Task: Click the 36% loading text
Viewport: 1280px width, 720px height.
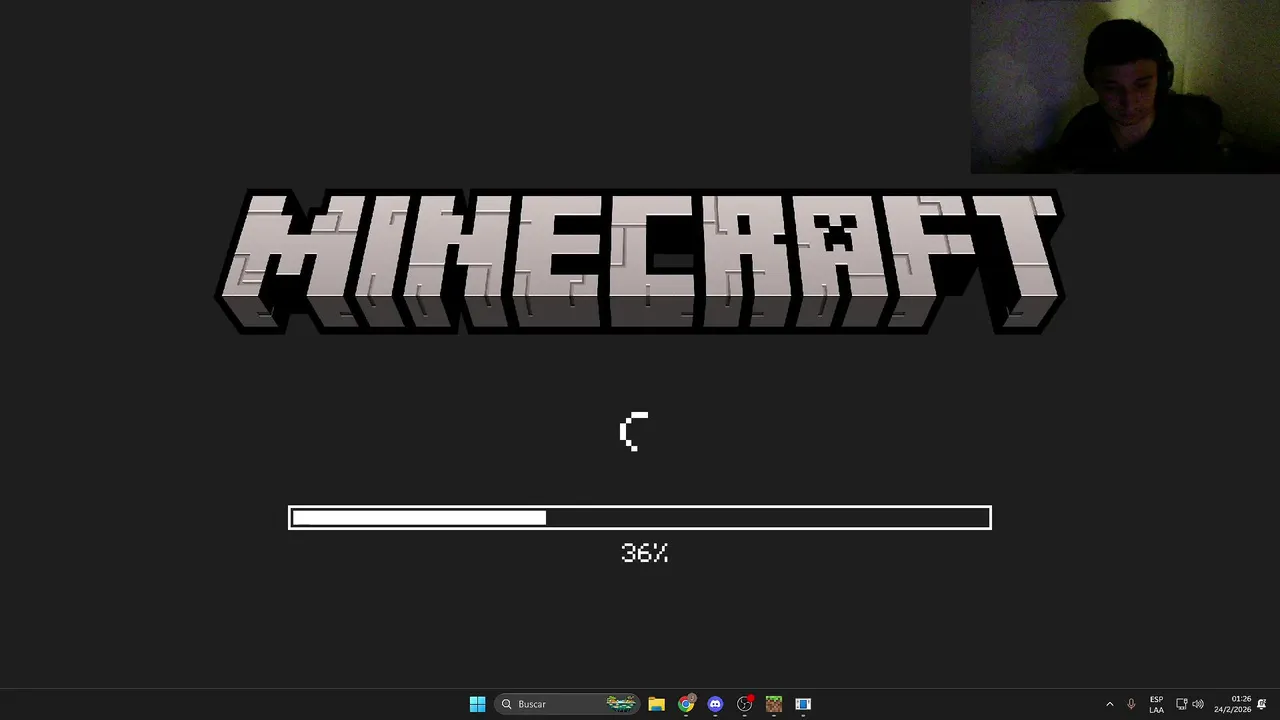Action: pos(644,553)
